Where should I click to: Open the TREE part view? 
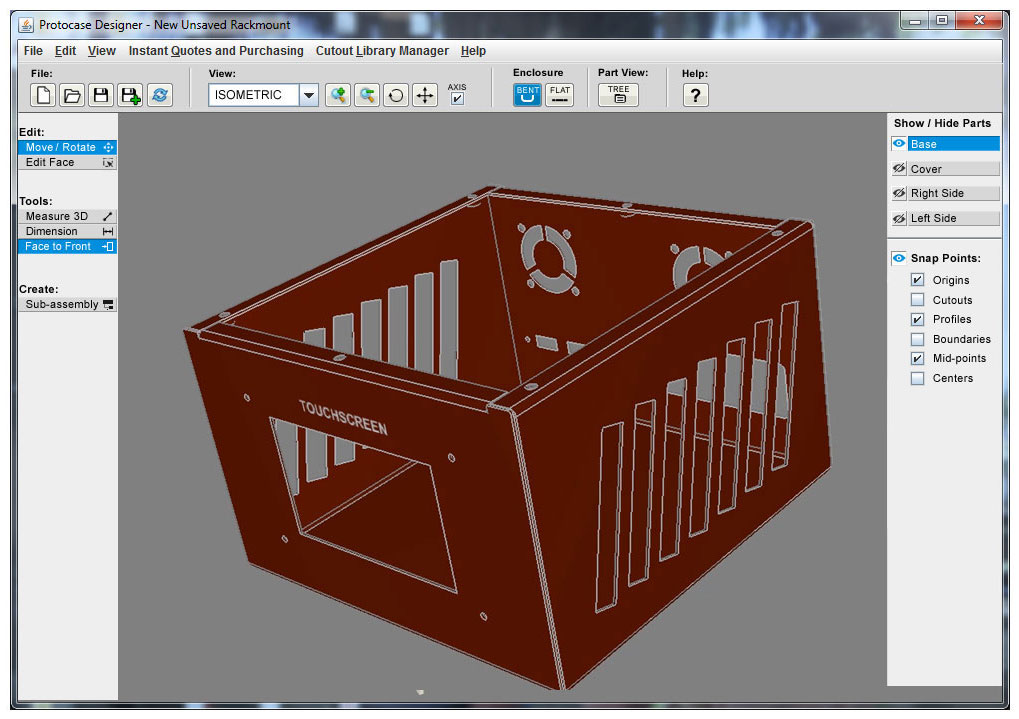(x=618, y=92)
